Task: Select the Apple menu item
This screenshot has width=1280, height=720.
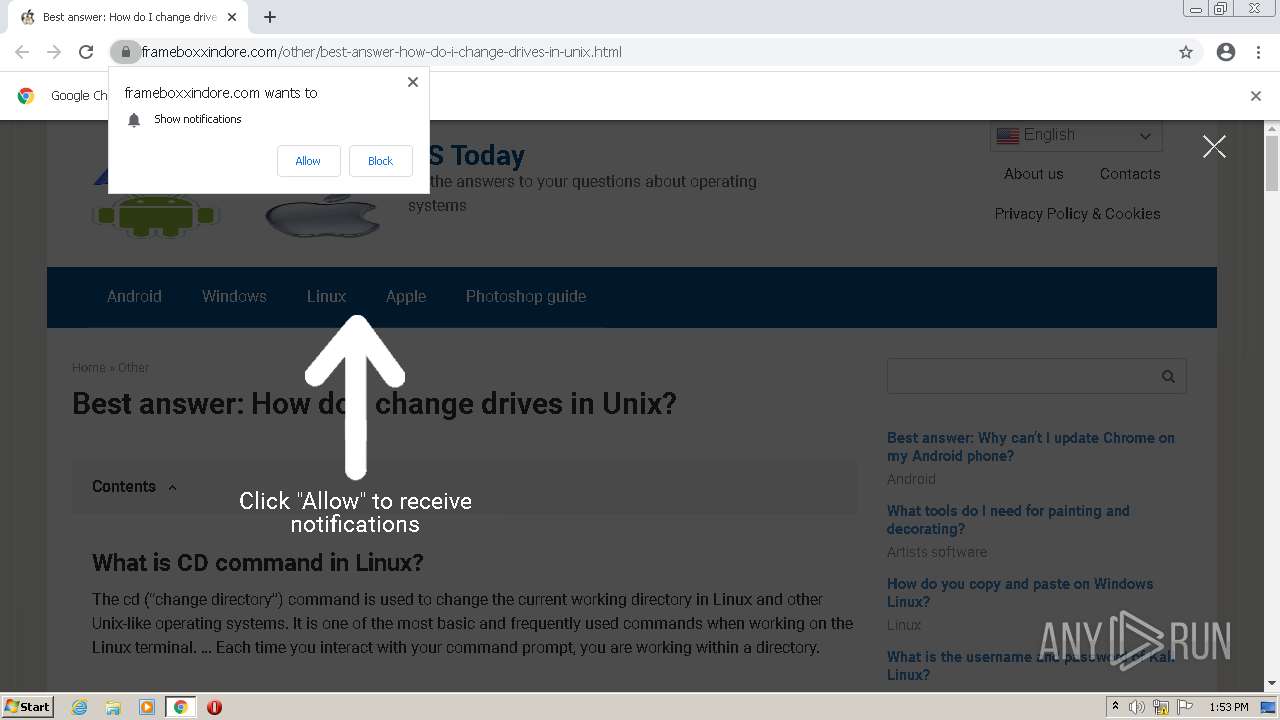Action: tap(406, 296)
